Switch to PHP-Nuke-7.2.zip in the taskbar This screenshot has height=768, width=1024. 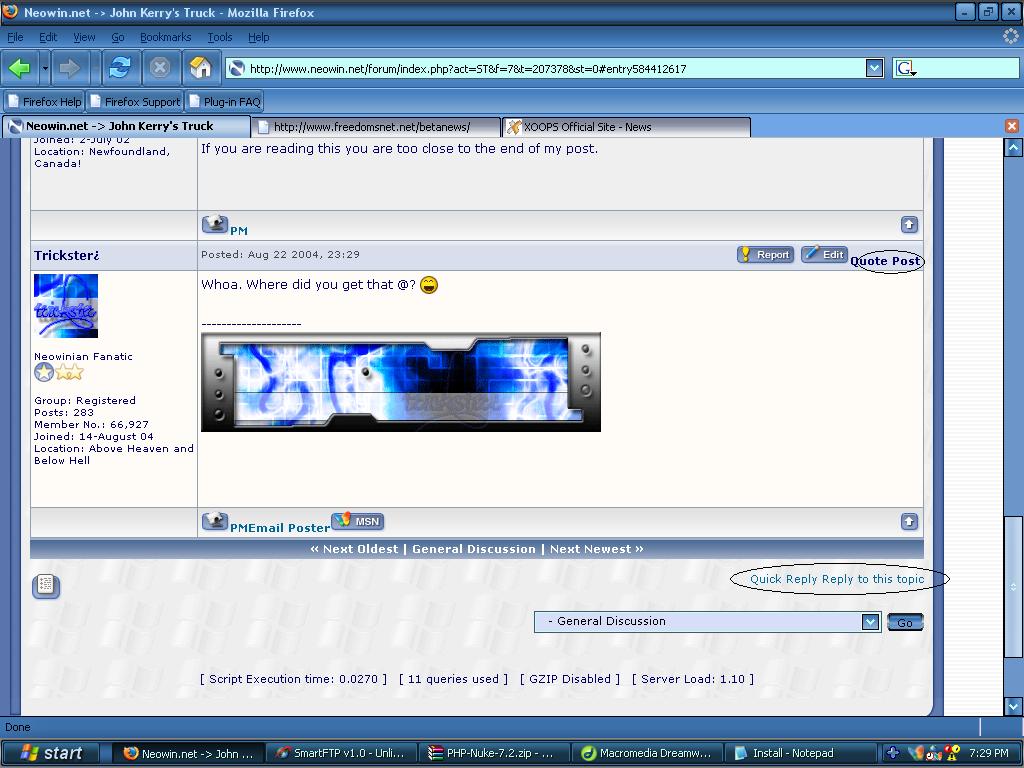[494, 753]
